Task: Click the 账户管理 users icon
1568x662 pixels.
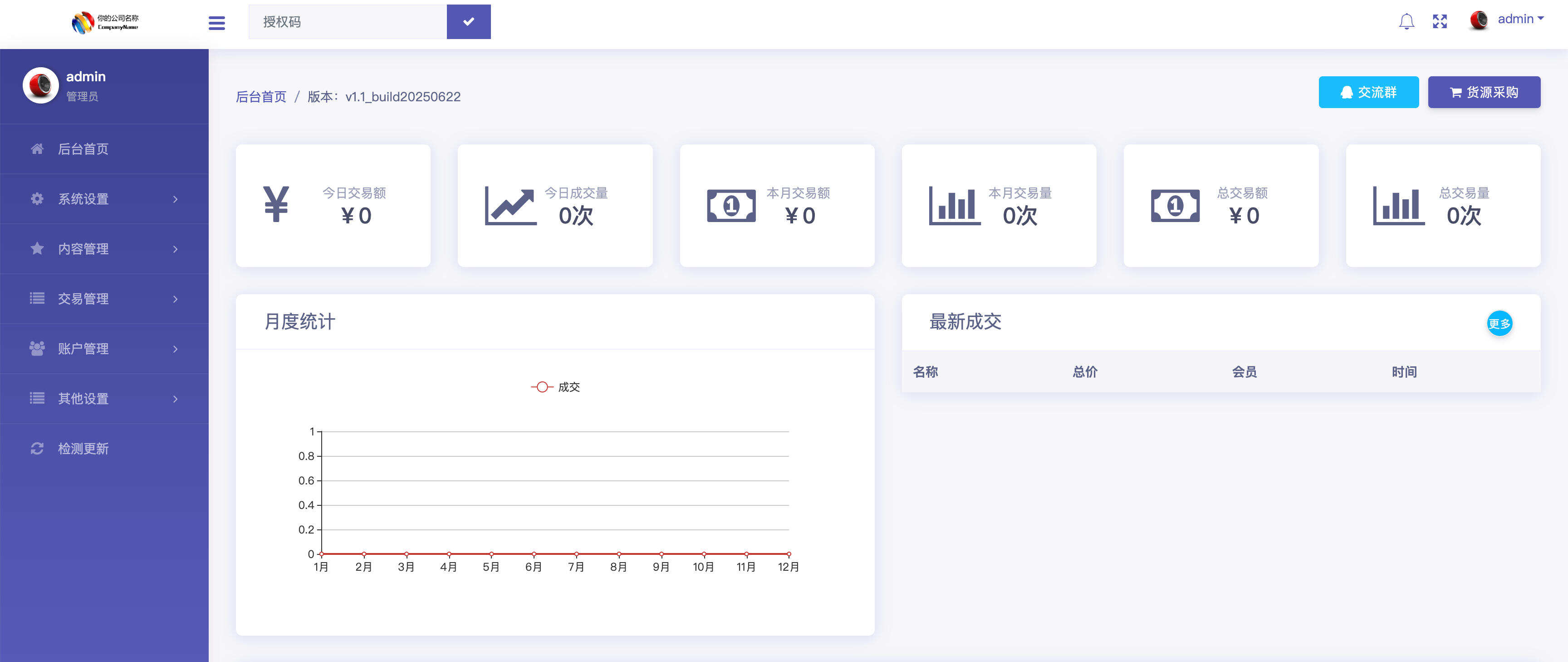Action: point(36,348)
